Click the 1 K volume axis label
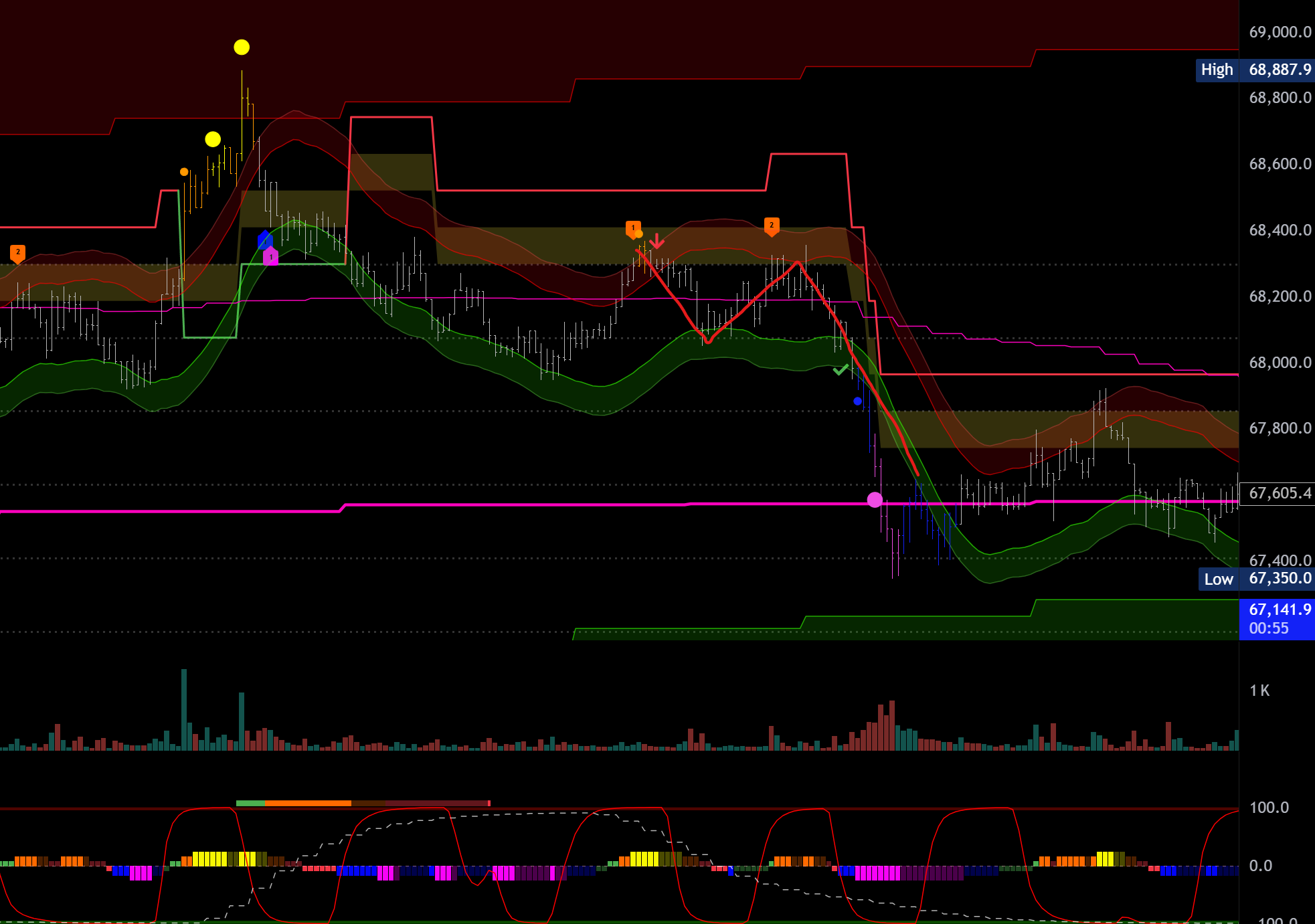The image size is (1315, 924). [x=1259, y=690]
